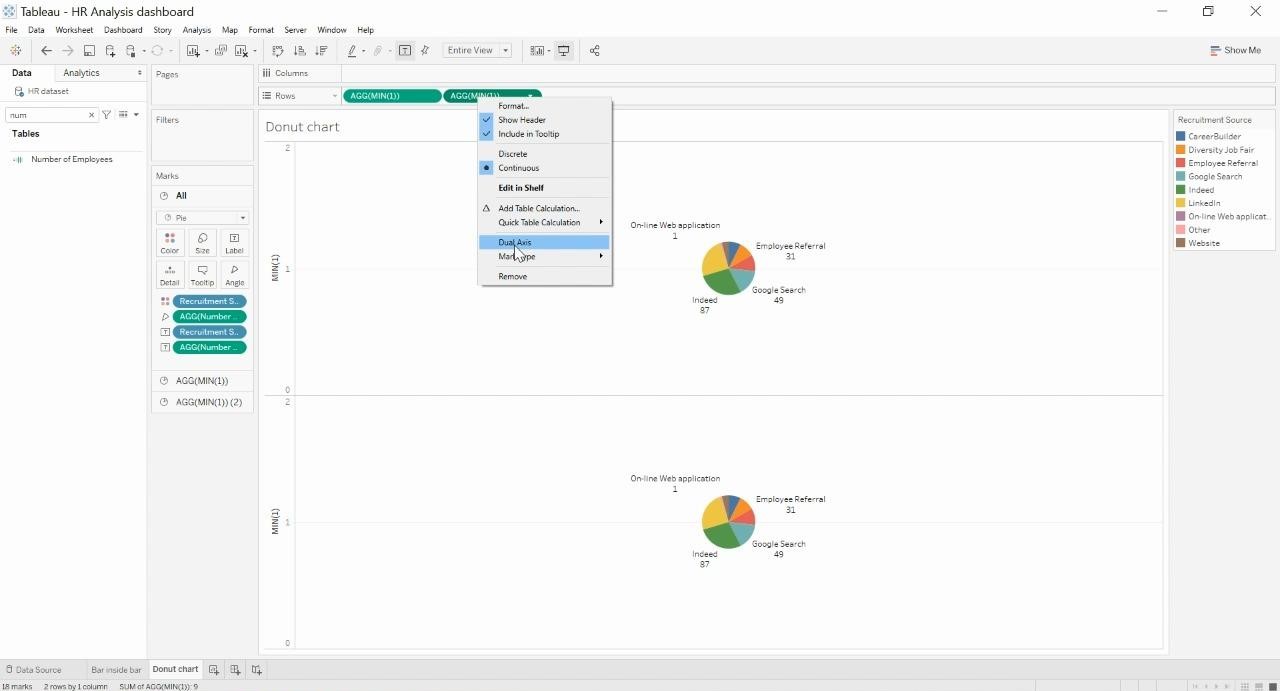This screenshot has width=1280, height=691.
Task: Expand Quick Table Calculation submenu
Action: tap(545, 222)
